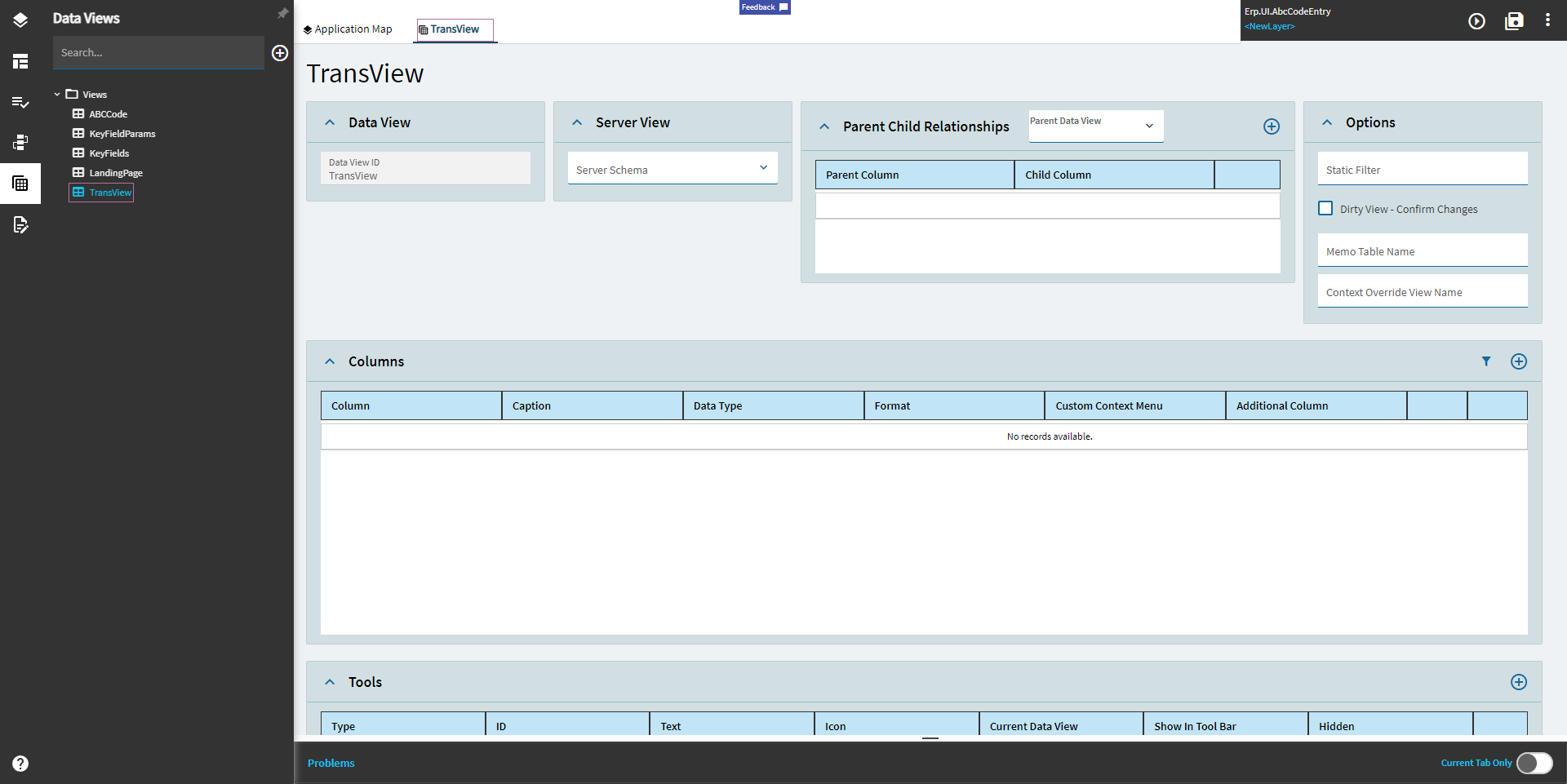
Task: Click the Search data views field
Action: point(158,52)
